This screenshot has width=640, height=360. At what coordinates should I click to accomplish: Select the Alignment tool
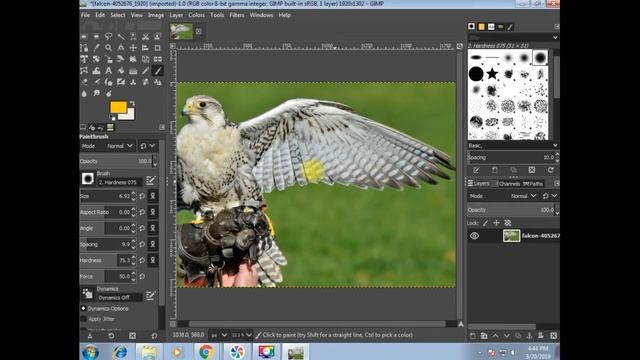(145, 48)
